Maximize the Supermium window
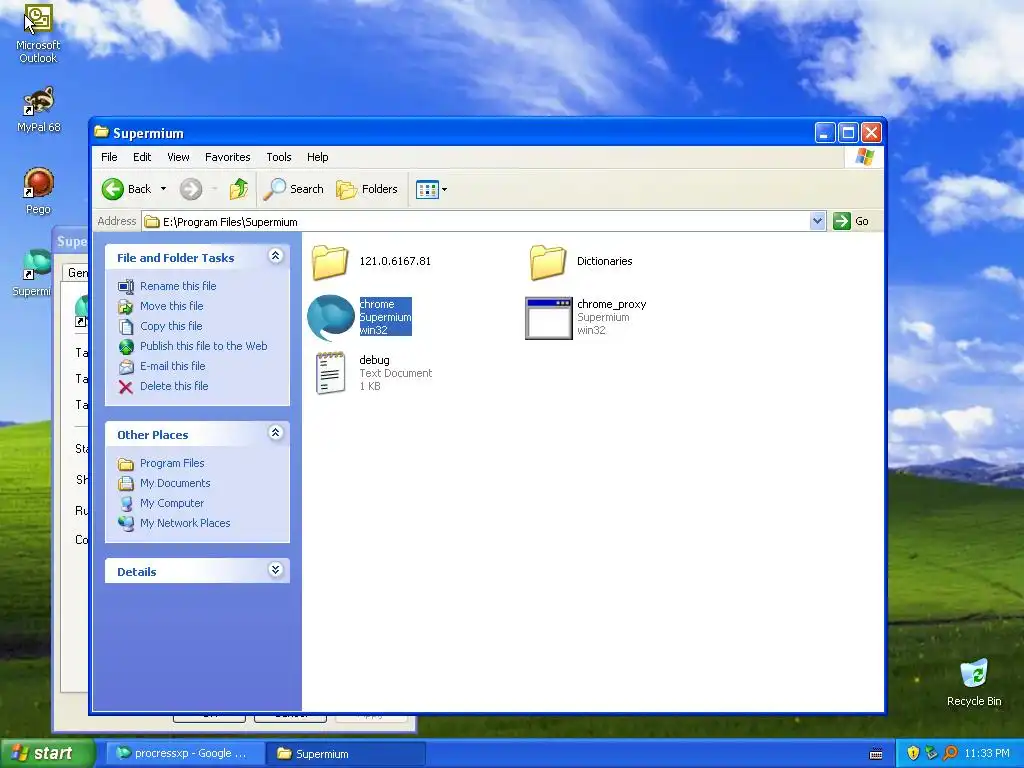 coord(848,133)
